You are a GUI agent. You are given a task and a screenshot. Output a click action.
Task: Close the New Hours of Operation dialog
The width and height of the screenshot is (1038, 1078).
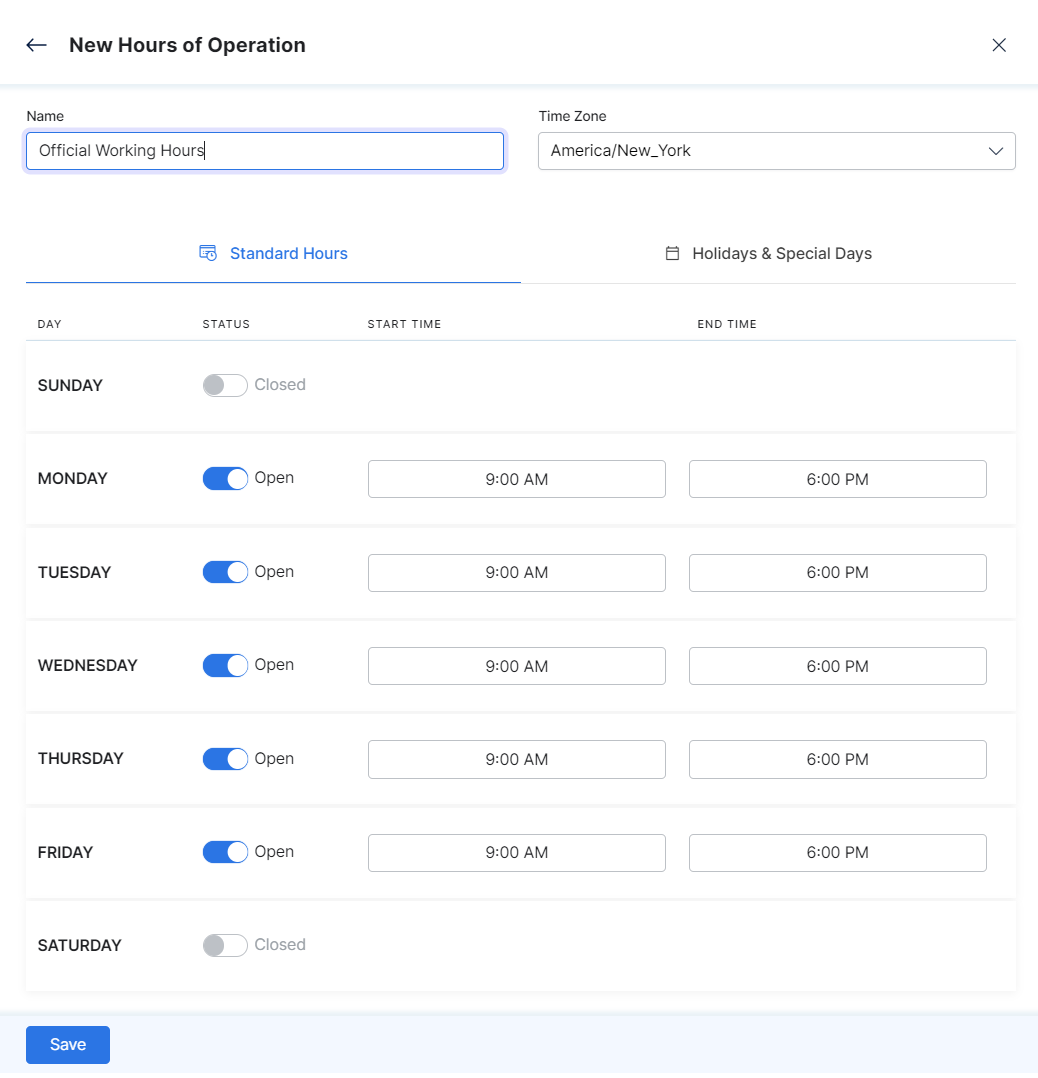pos(999,45)
